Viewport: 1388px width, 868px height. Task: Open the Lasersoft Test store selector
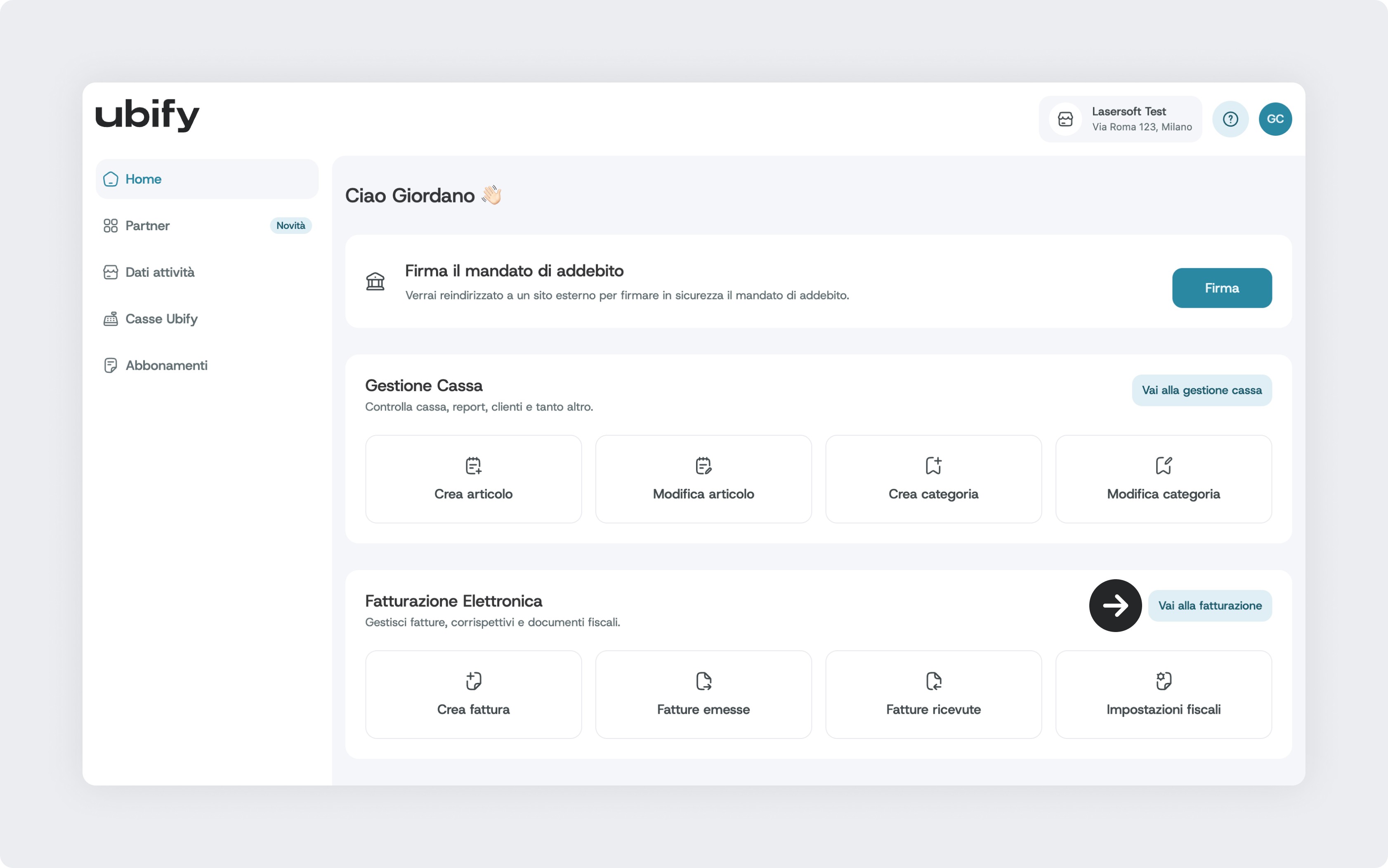click(x=1120, y=119)
